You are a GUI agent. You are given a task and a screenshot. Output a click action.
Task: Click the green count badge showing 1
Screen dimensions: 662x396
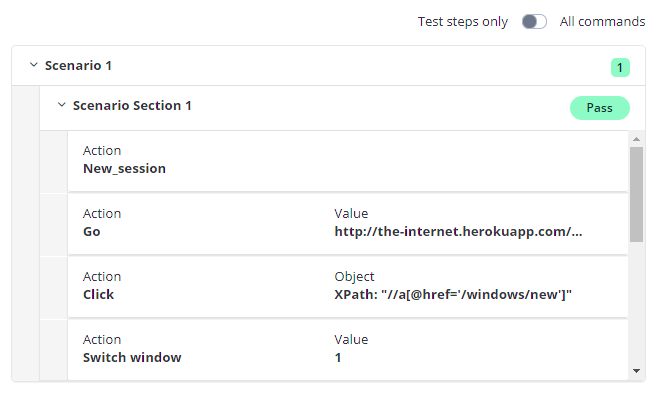[x=620, y=68]
